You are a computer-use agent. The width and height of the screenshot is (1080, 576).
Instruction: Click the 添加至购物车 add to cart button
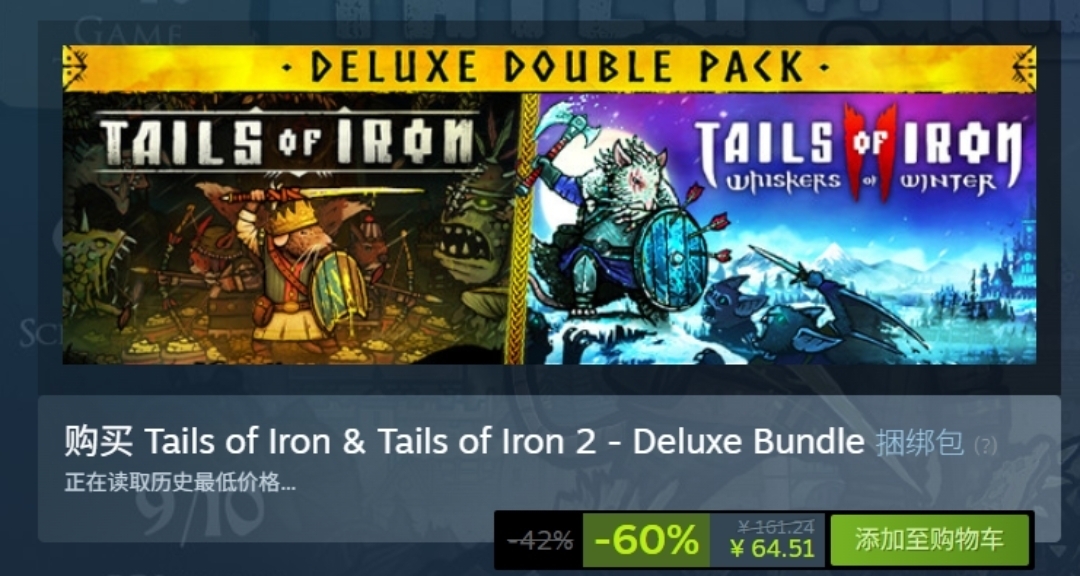click(x=929, y=539)
